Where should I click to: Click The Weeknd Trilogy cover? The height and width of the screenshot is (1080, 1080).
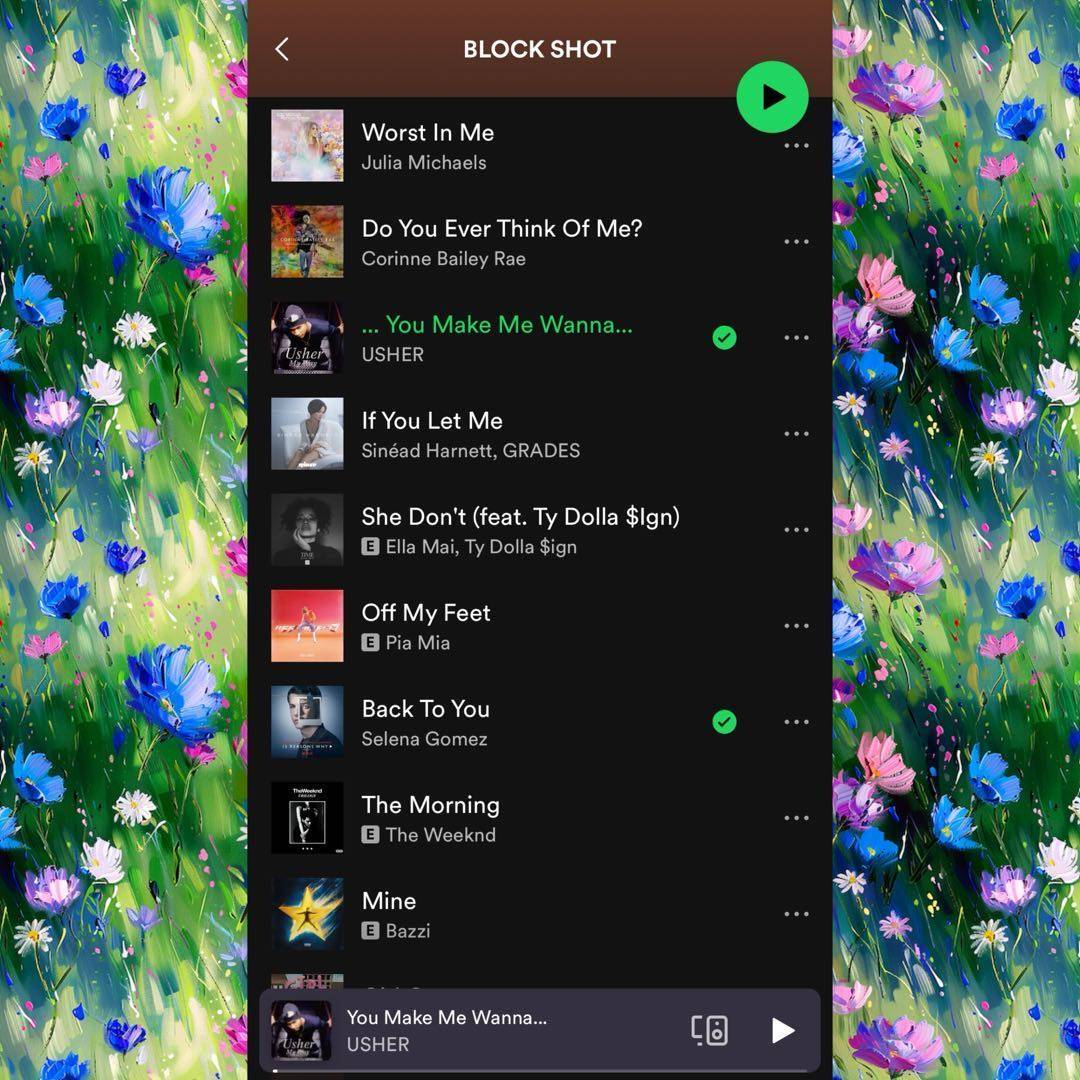(x=307, y=818)
